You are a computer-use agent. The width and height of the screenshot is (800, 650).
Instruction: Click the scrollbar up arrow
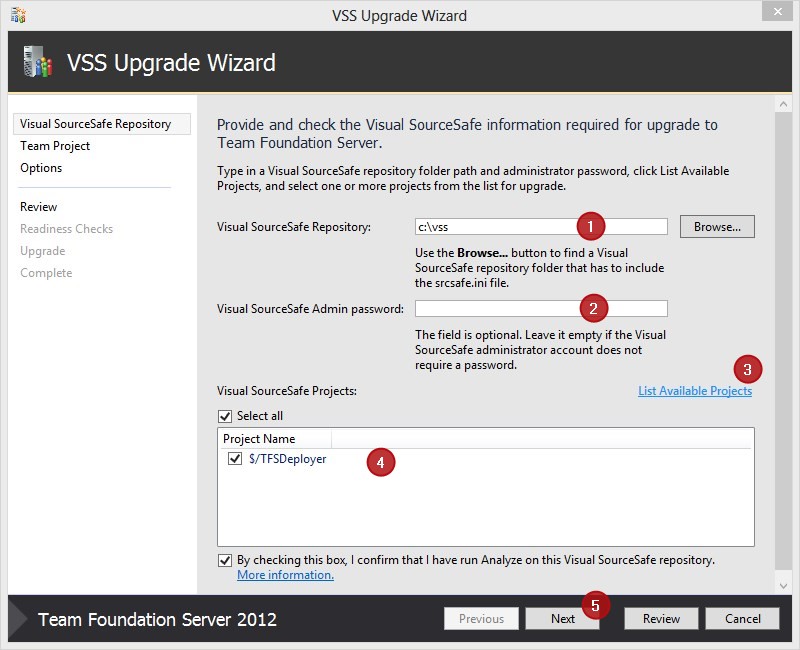(783, 105)
